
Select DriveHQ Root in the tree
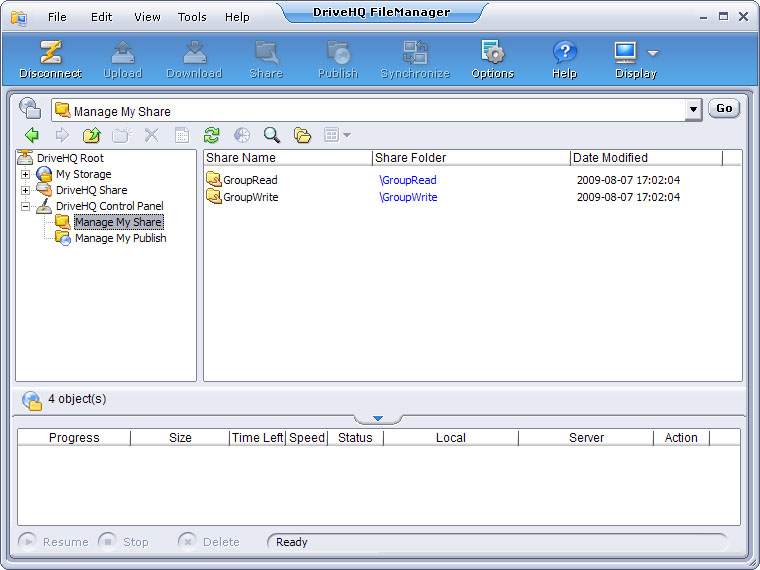coord(70,158)
